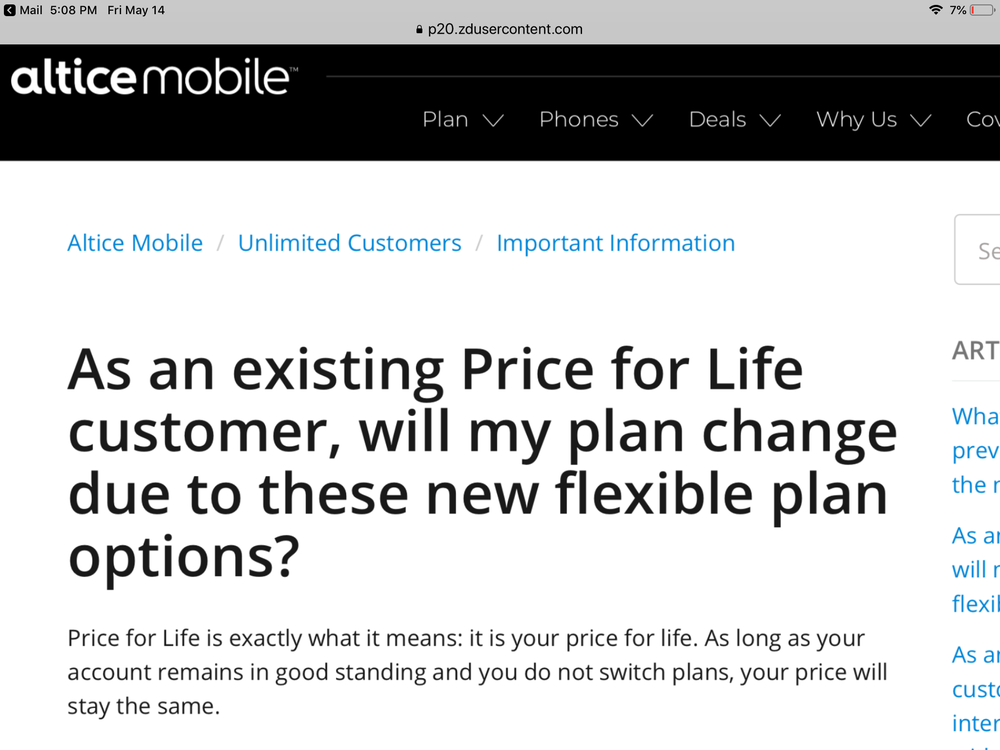This screenshot has height=750, width=1000.
Task: Expand the chevron next to Deals
Action: tap(770, 121)
